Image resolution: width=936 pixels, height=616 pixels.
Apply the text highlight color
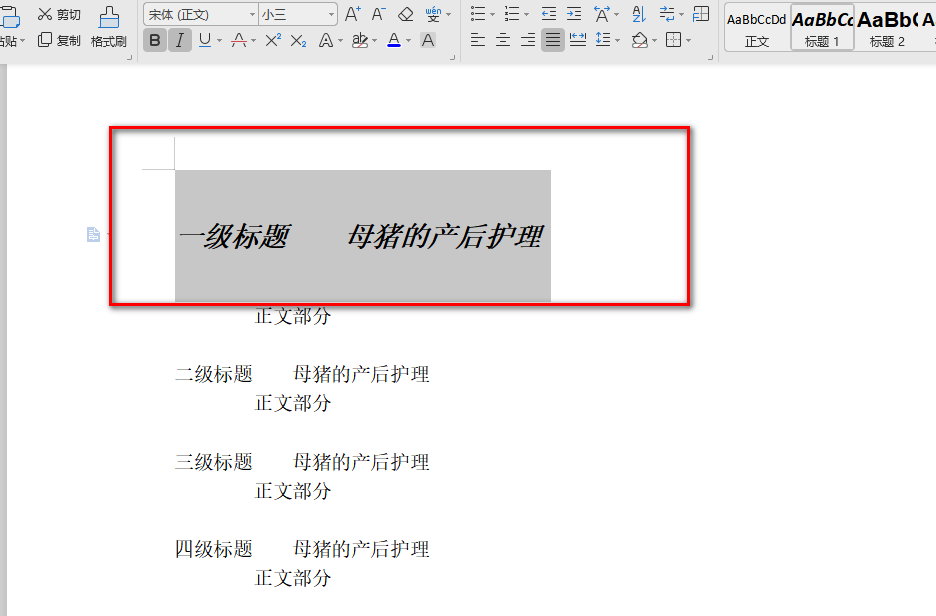(x=360, y=41)
